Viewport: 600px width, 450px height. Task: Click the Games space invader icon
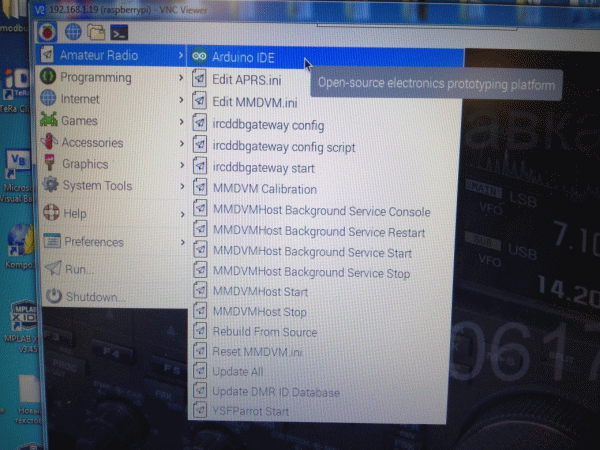(x=49, y=120)
